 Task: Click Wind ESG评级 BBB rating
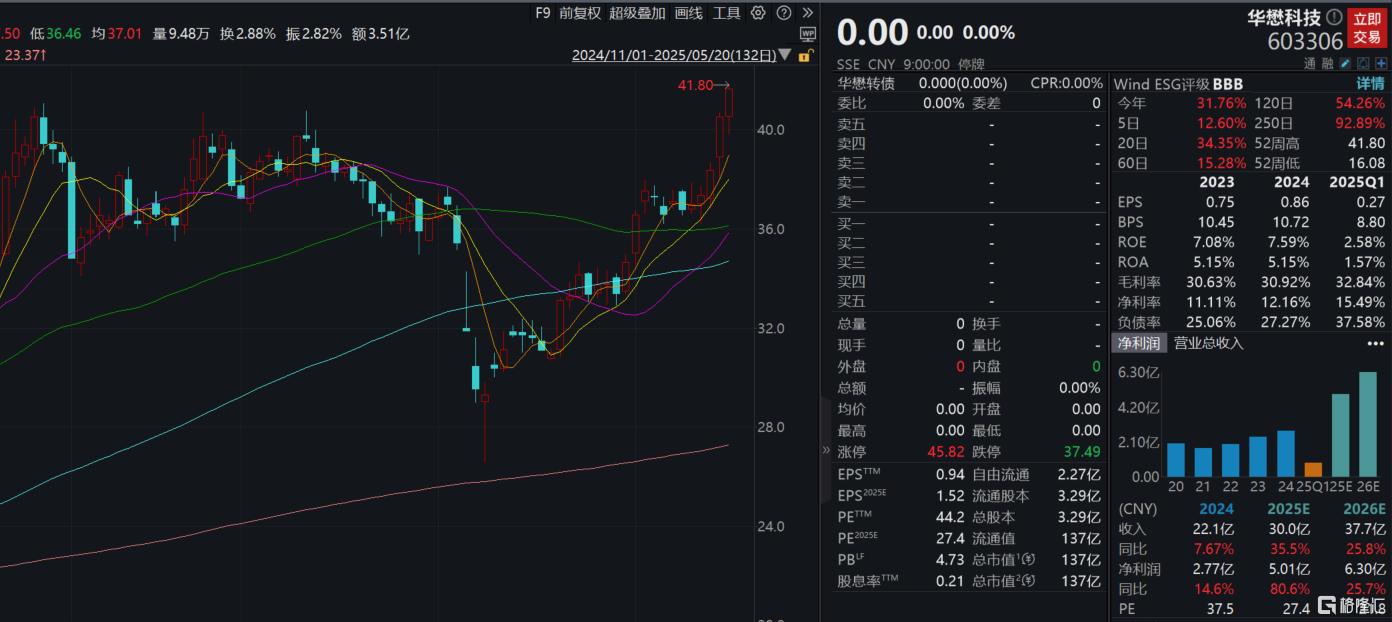(1179, 84)
